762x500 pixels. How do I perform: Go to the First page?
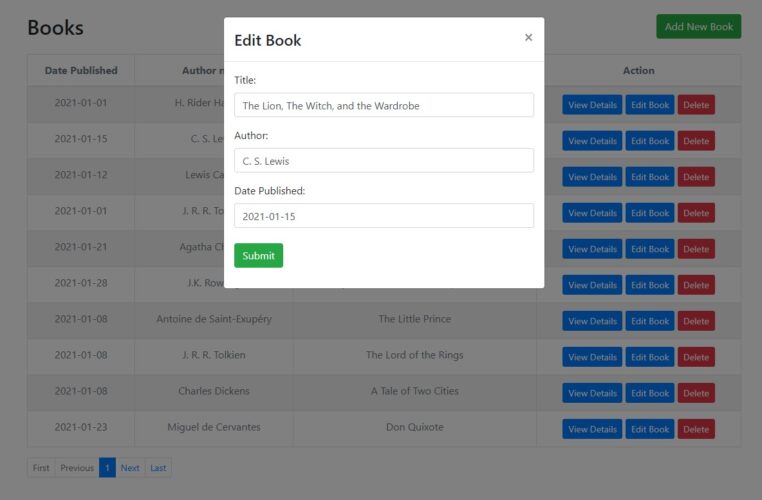pyautogui.click(x=41, y=468)
